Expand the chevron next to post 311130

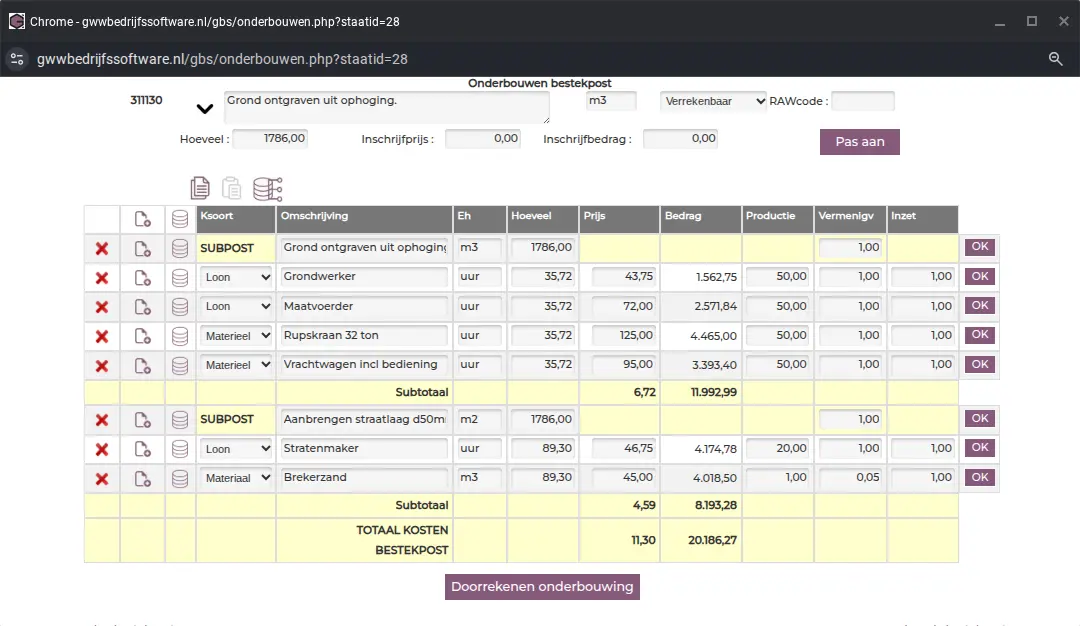205,109
